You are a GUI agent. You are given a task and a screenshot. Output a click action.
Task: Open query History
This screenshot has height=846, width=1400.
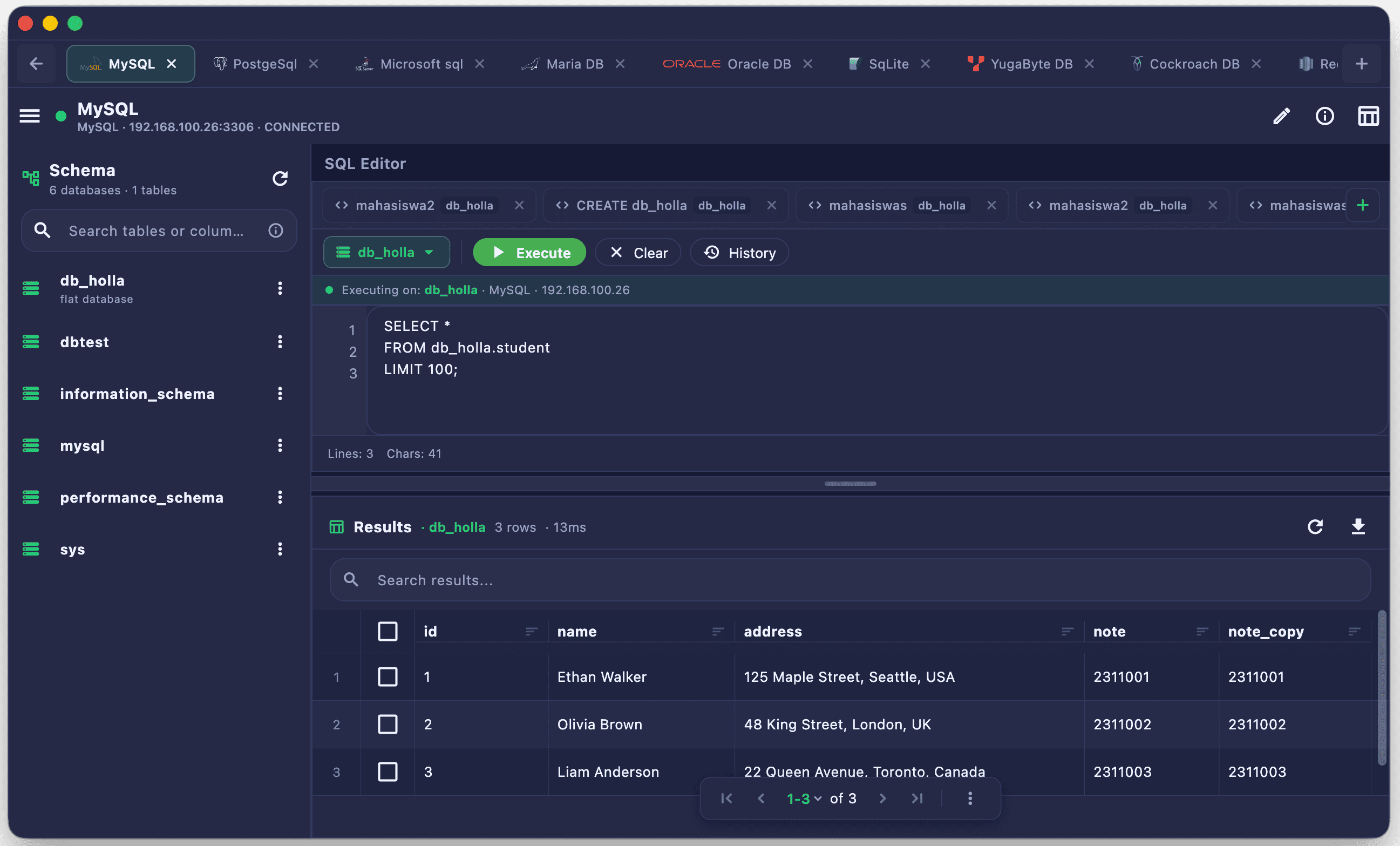click(739, 253)
